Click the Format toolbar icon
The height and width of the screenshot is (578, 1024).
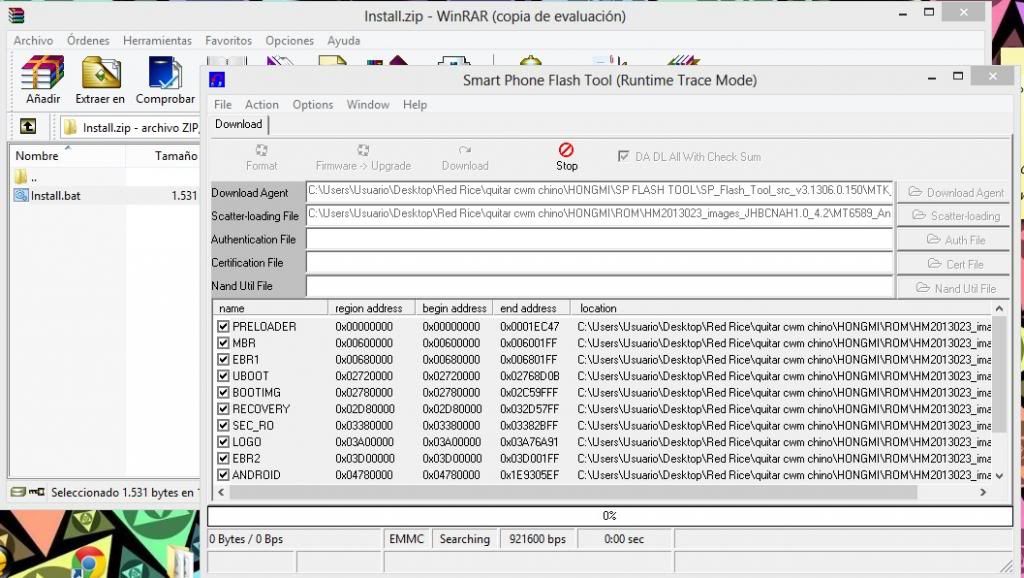pos(261,158)
